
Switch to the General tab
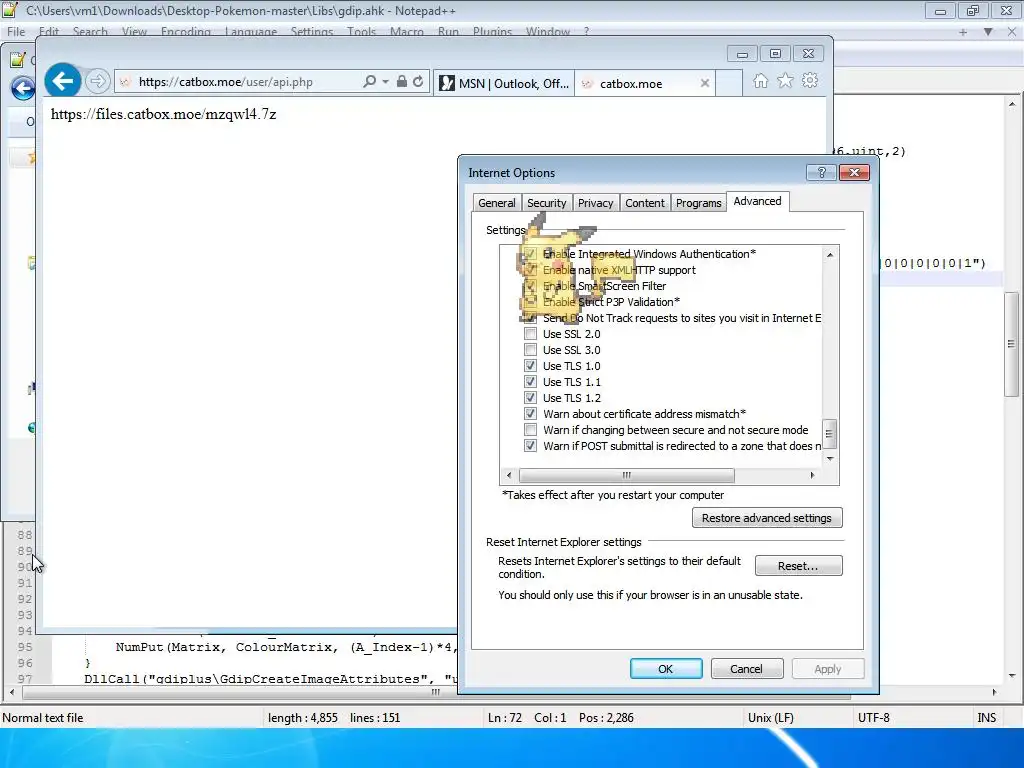(496, 203)
